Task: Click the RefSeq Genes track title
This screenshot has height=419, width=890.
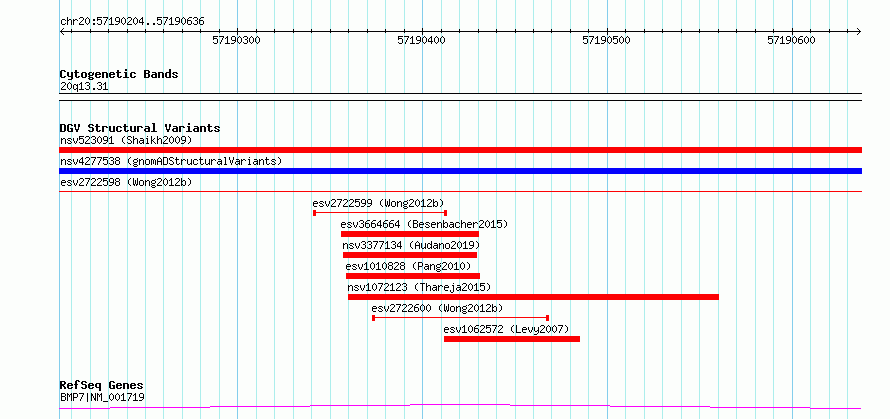Action: 102,386
